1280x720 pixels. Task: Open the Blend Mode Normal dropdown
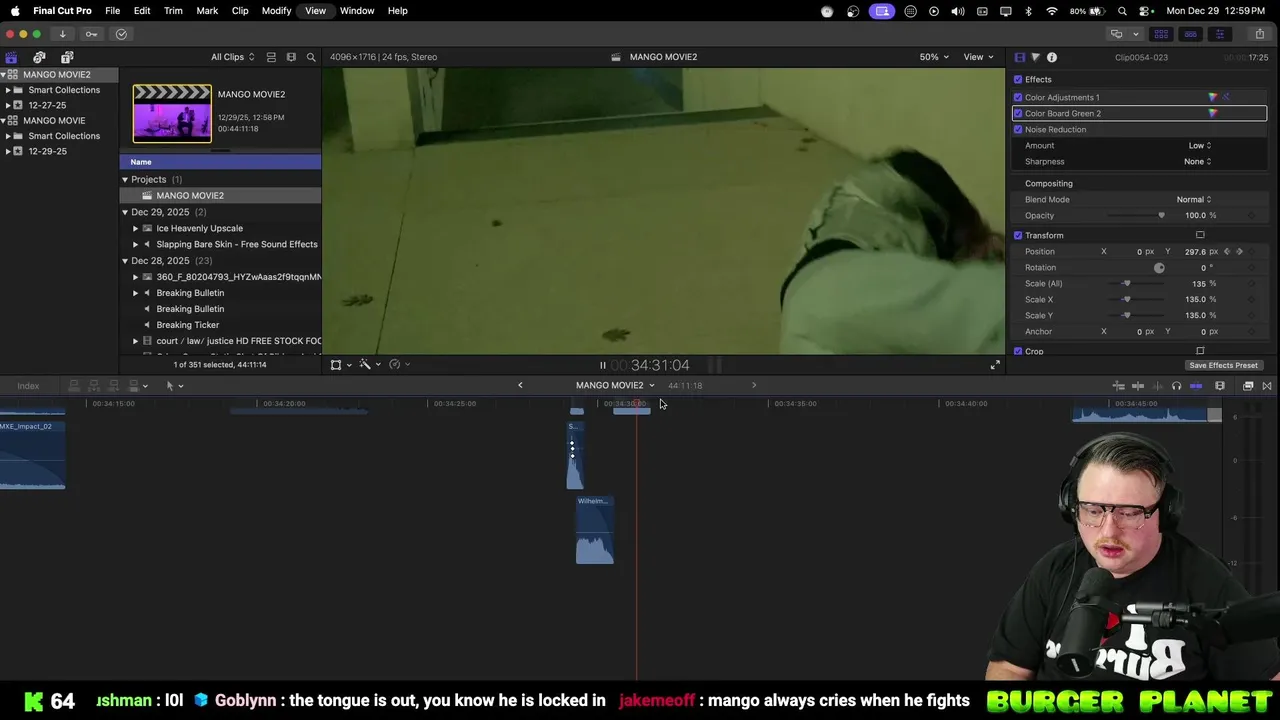click(x=1194, y=199)
